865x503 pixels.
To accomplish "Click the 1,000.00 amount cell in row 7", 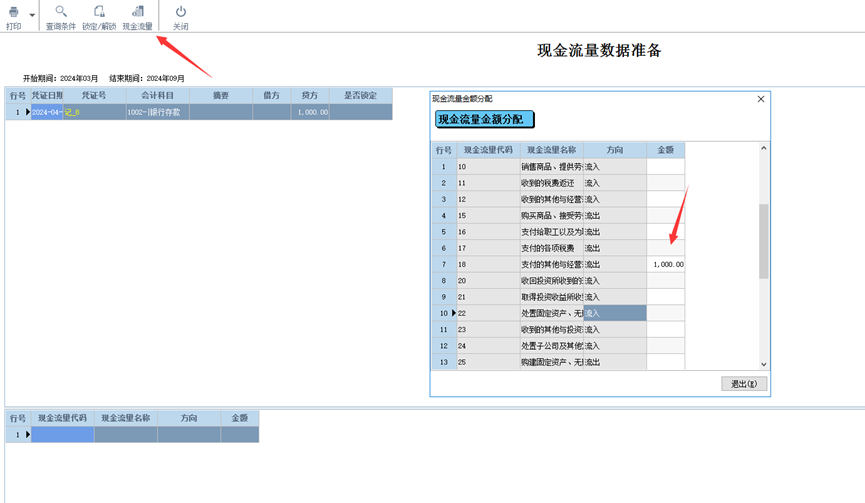I will (x=665, y=264).
